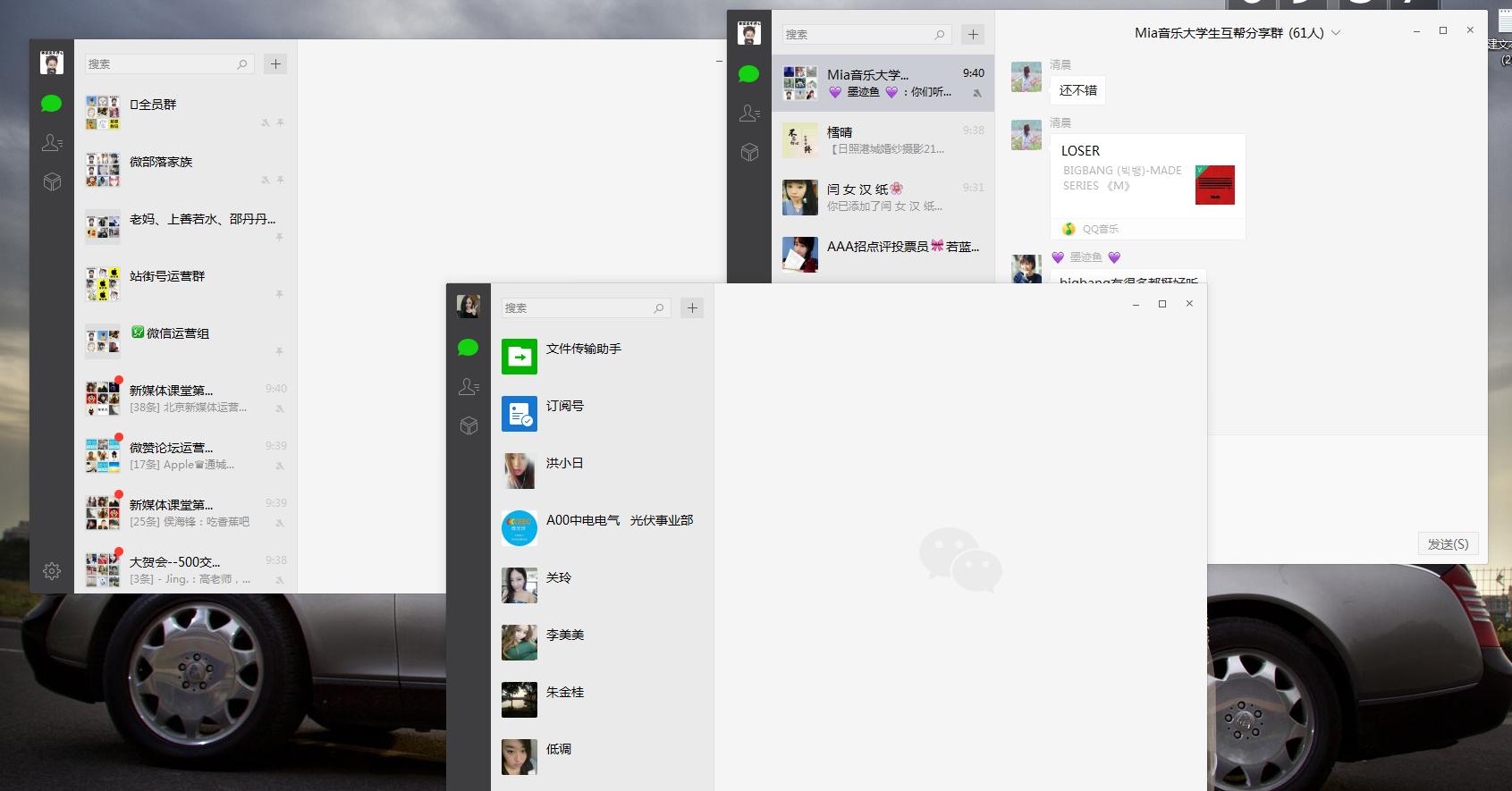Image resolution: width=1512 pixels, height=791 pixels.
Task: Click the 文件传输助手 green icon
Action: tap(519, 356)
